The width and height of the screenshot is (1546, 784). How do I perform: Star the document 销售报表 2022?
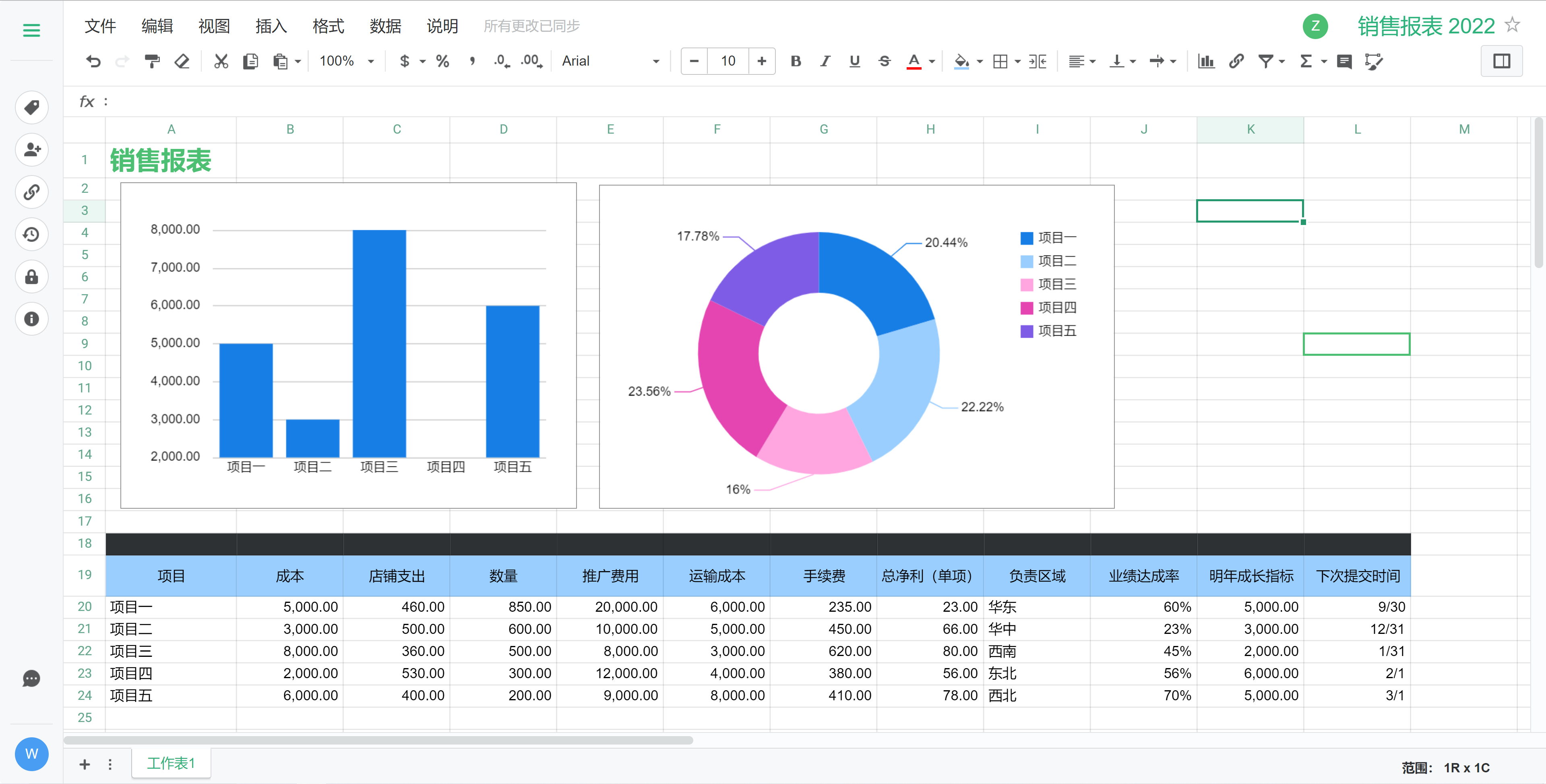coord(1513,25)
